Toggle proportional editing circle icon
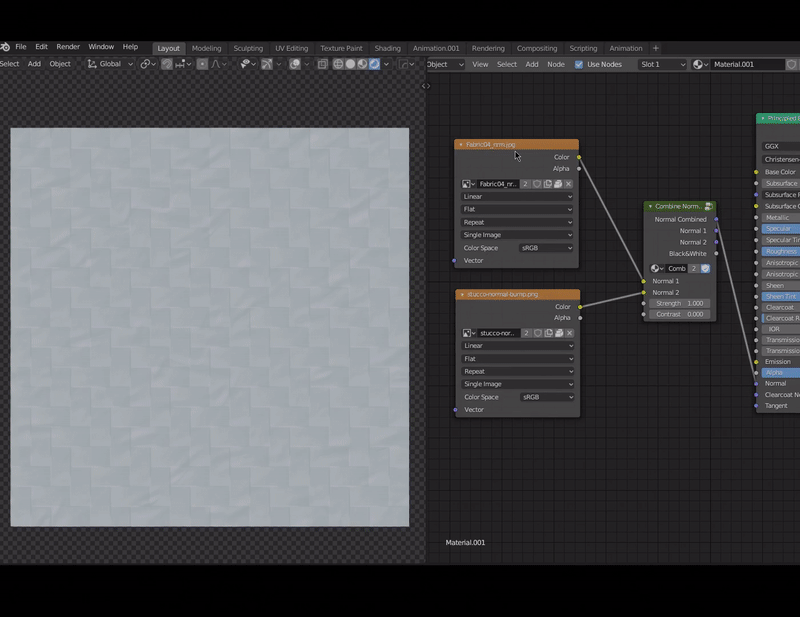Image resolution: width=800 pixels, height=617 pixels. tap(203, 64)
